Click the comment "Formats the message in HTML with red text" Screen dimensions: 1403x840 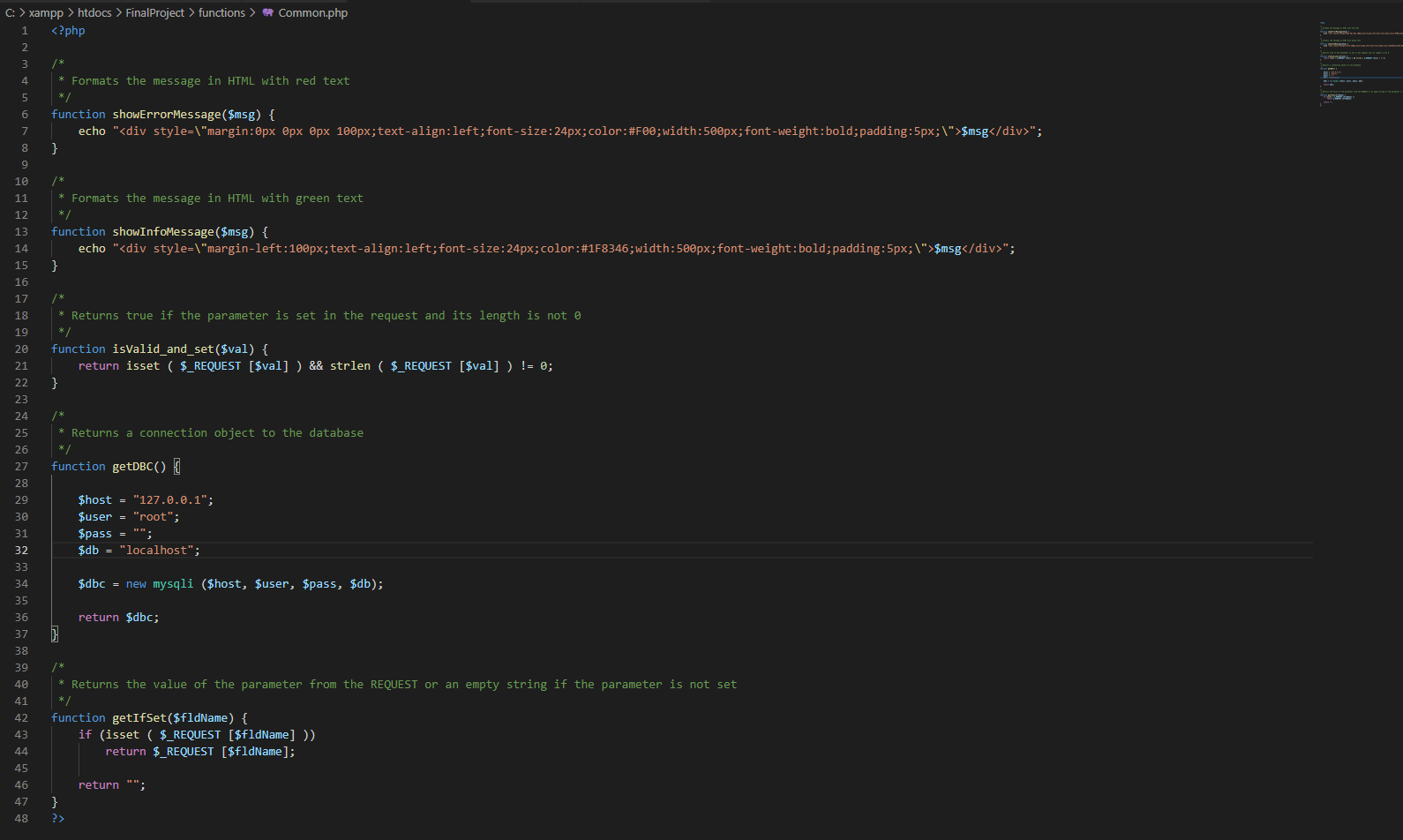click(210, 80)
